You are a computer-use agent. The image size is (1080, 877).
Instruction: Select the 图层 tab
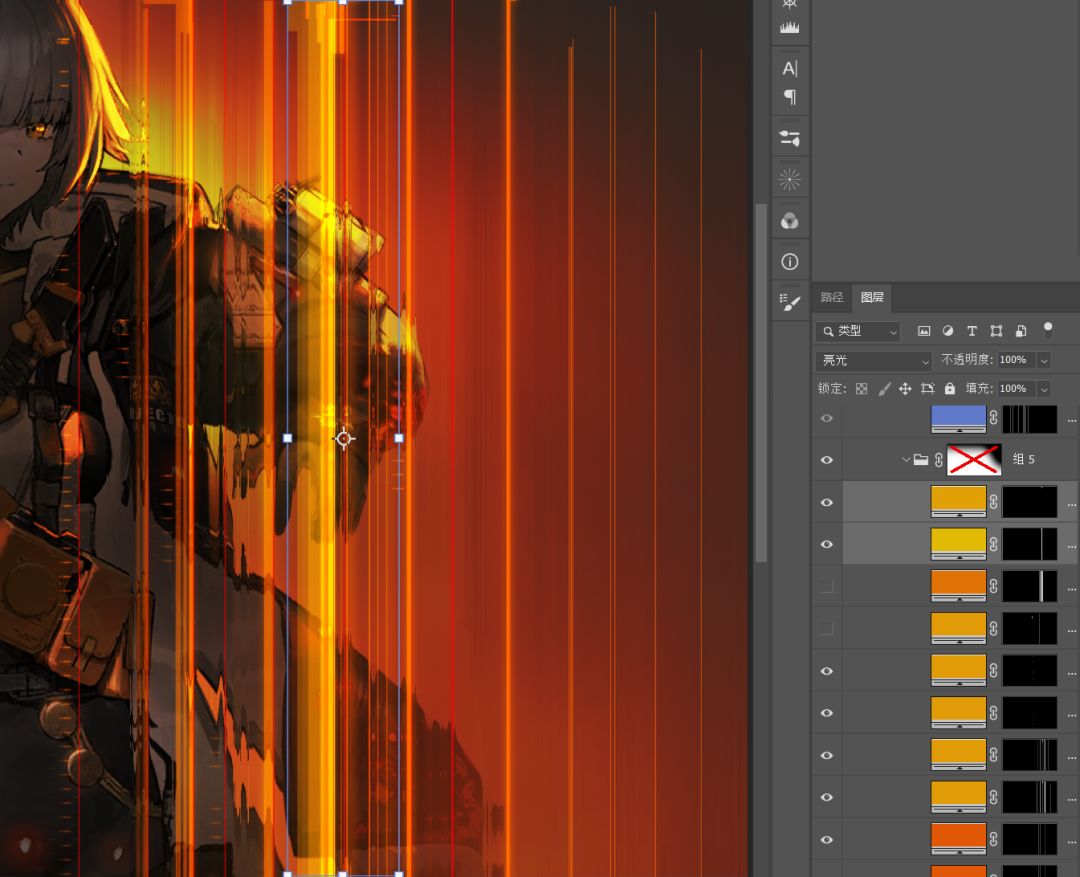click(872, 297)
